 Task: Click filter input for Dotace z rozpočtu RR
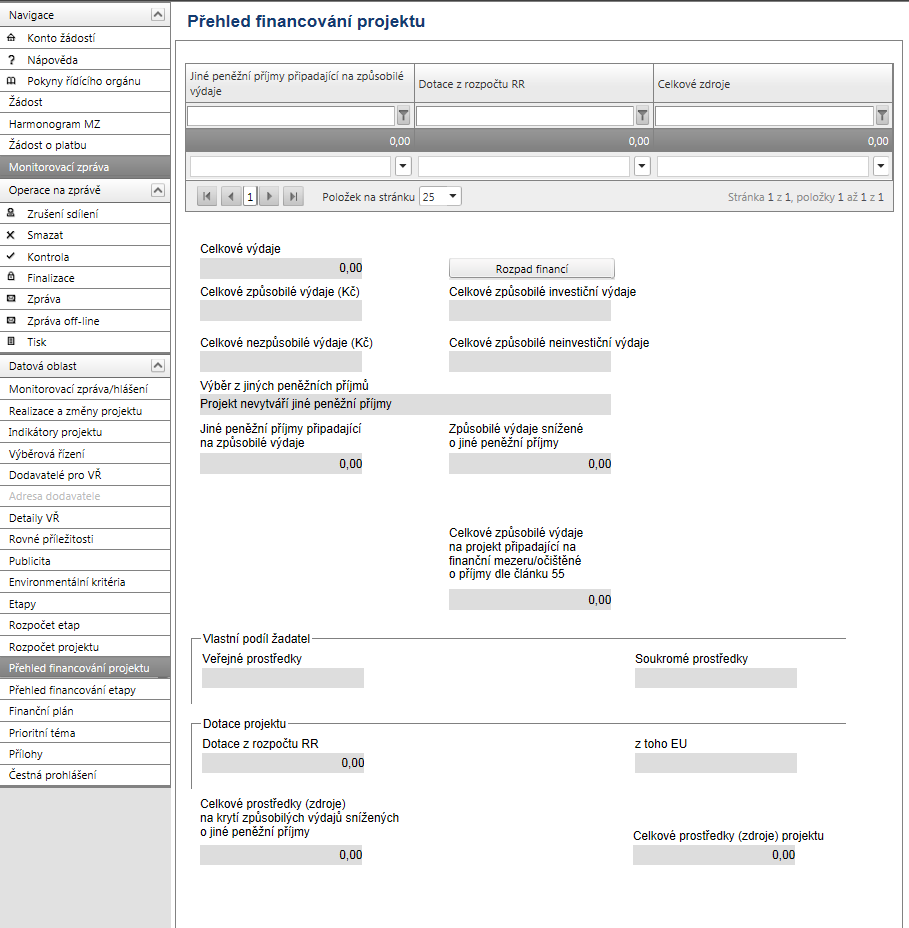(525, 115)
